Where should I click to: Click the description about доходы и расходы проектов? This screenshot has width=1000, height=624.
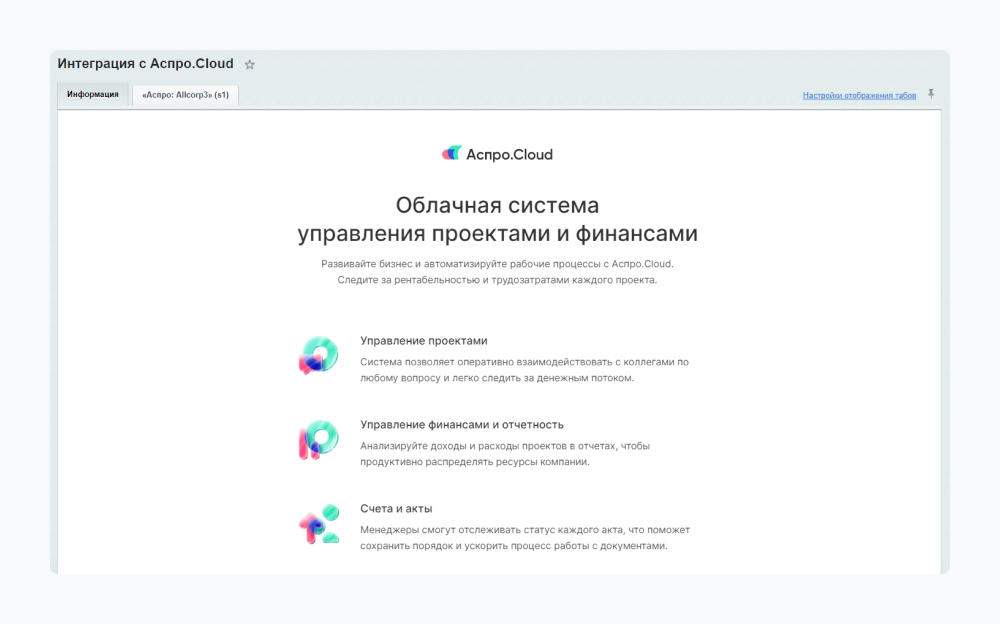[506, 453]
